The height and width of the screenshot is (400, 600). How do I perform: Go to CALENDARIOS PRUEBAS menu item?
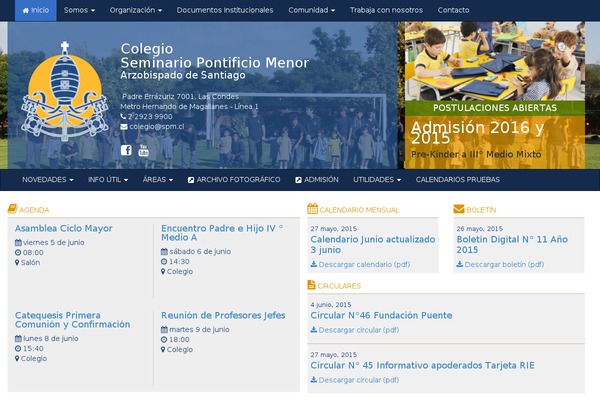coord(458,180)
